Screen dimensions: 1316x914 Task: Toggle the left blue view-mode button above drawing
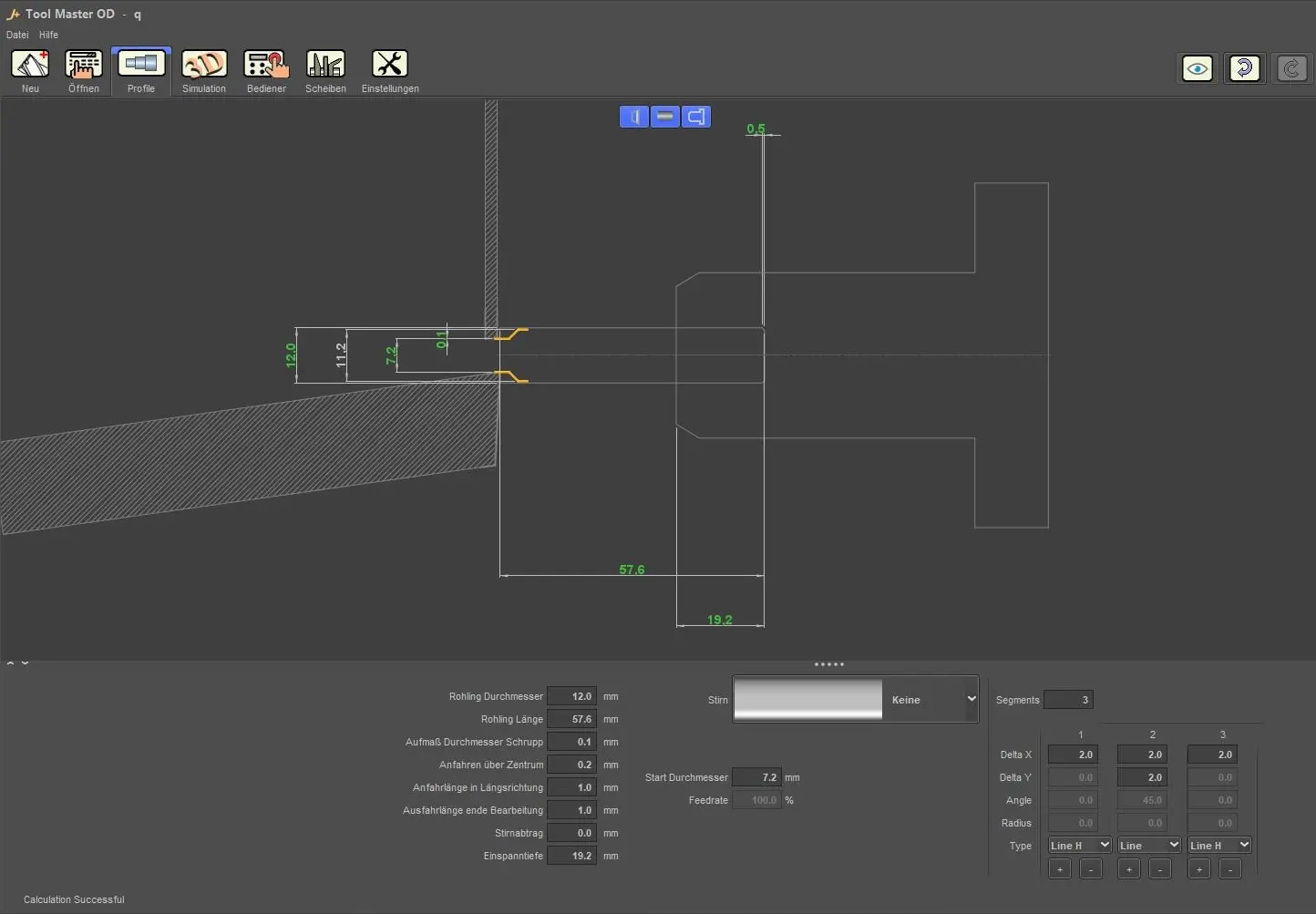(x=634, y=117)
